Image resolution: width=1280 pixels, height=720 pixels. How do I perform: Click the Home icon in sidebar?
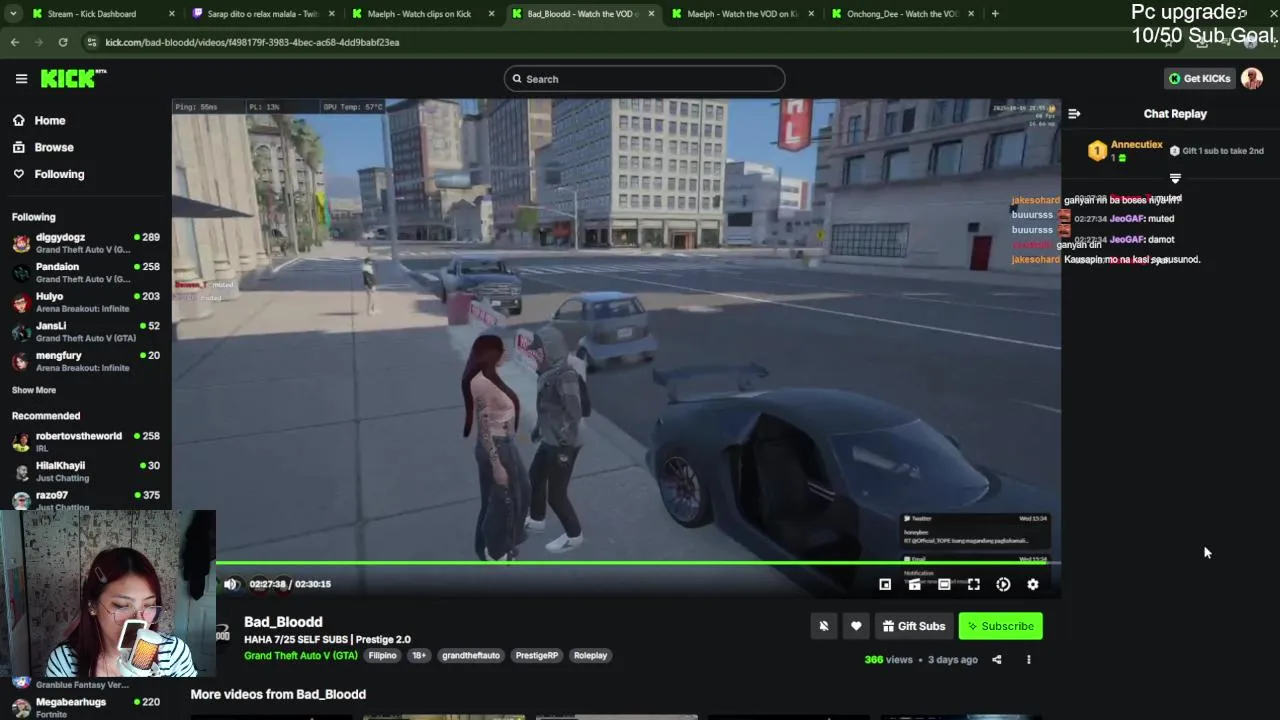point(19,120)
